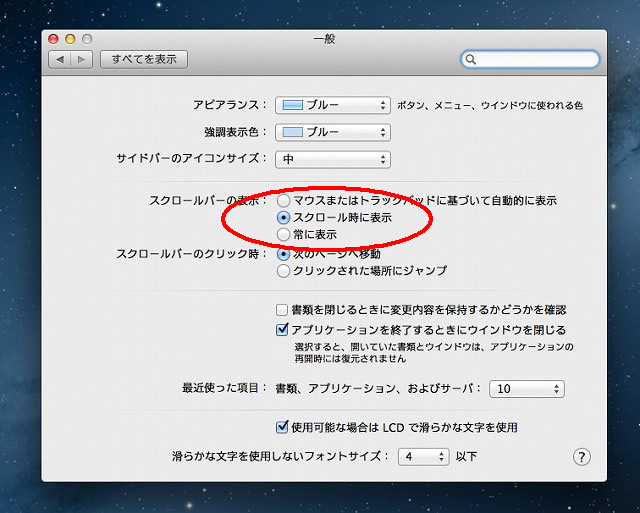The width and height of the screenshot is (640, 513).
Task: Toggle 使用可能な場合は LCD で滑らかな文字を使用
Action: click(282, 427)
